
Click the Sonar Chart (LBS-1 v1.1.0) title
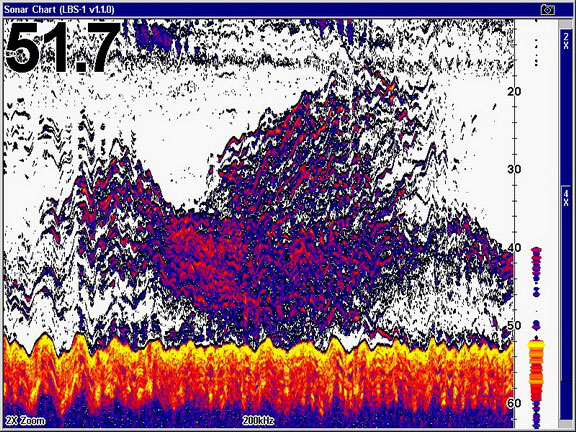click(59, 10)
